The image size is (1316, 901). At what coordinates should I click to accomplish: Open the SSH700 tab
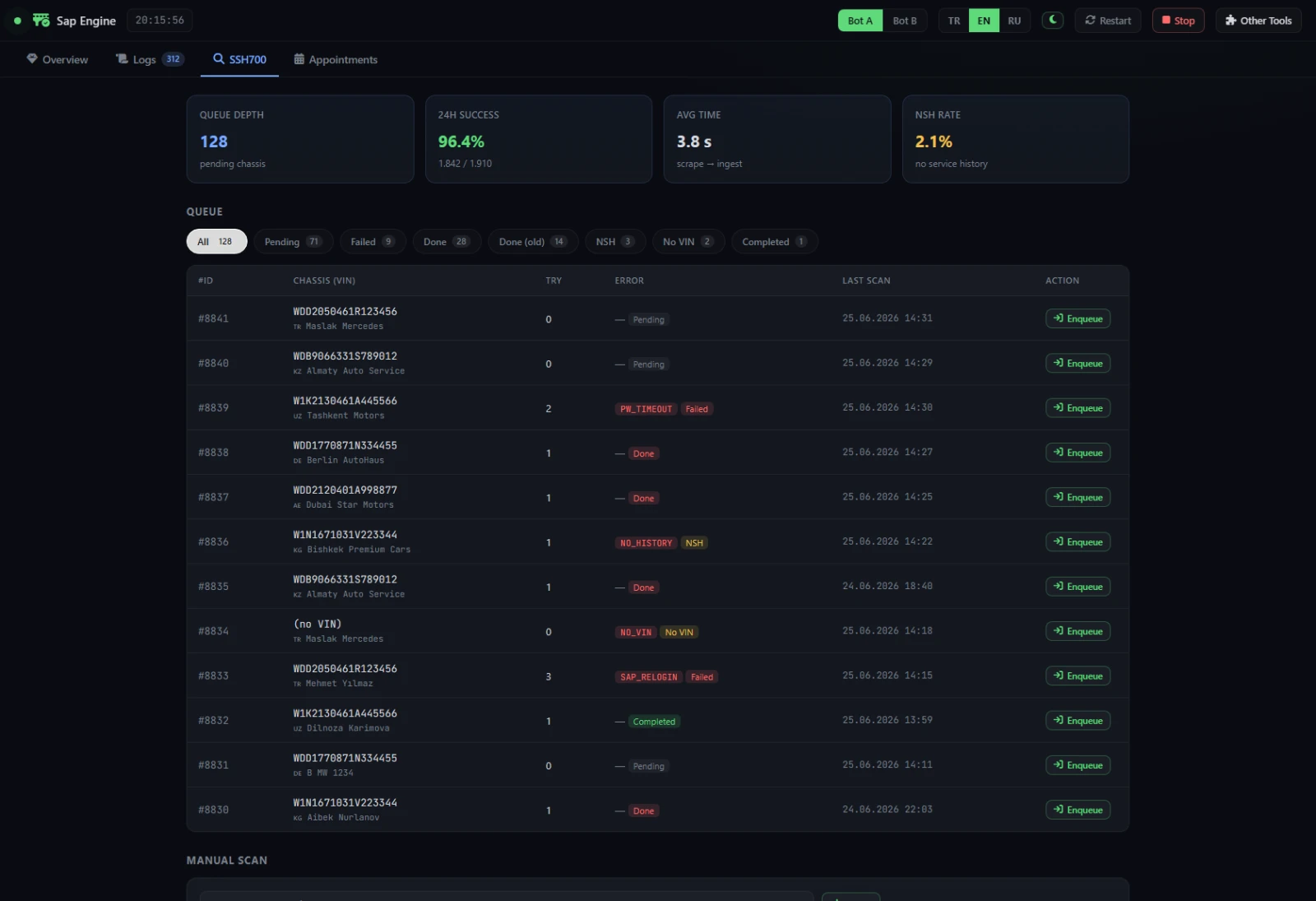[x=239, y=59]
